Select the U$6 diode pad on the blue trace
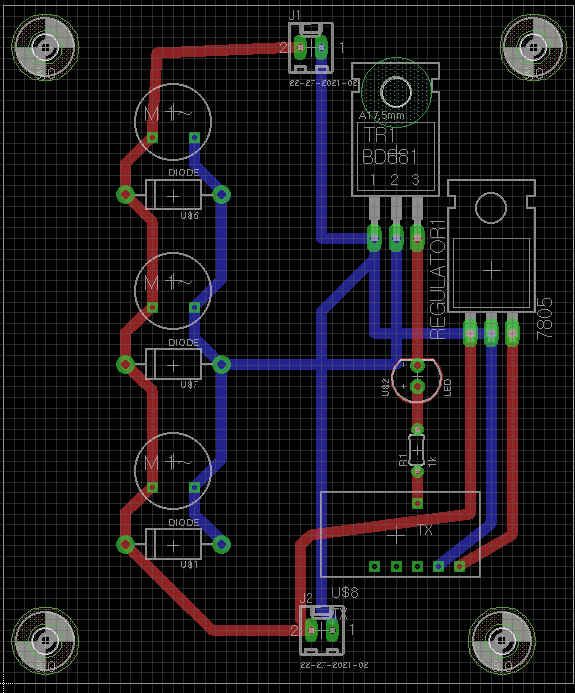 pyautogui.click(x=221, y=194)
